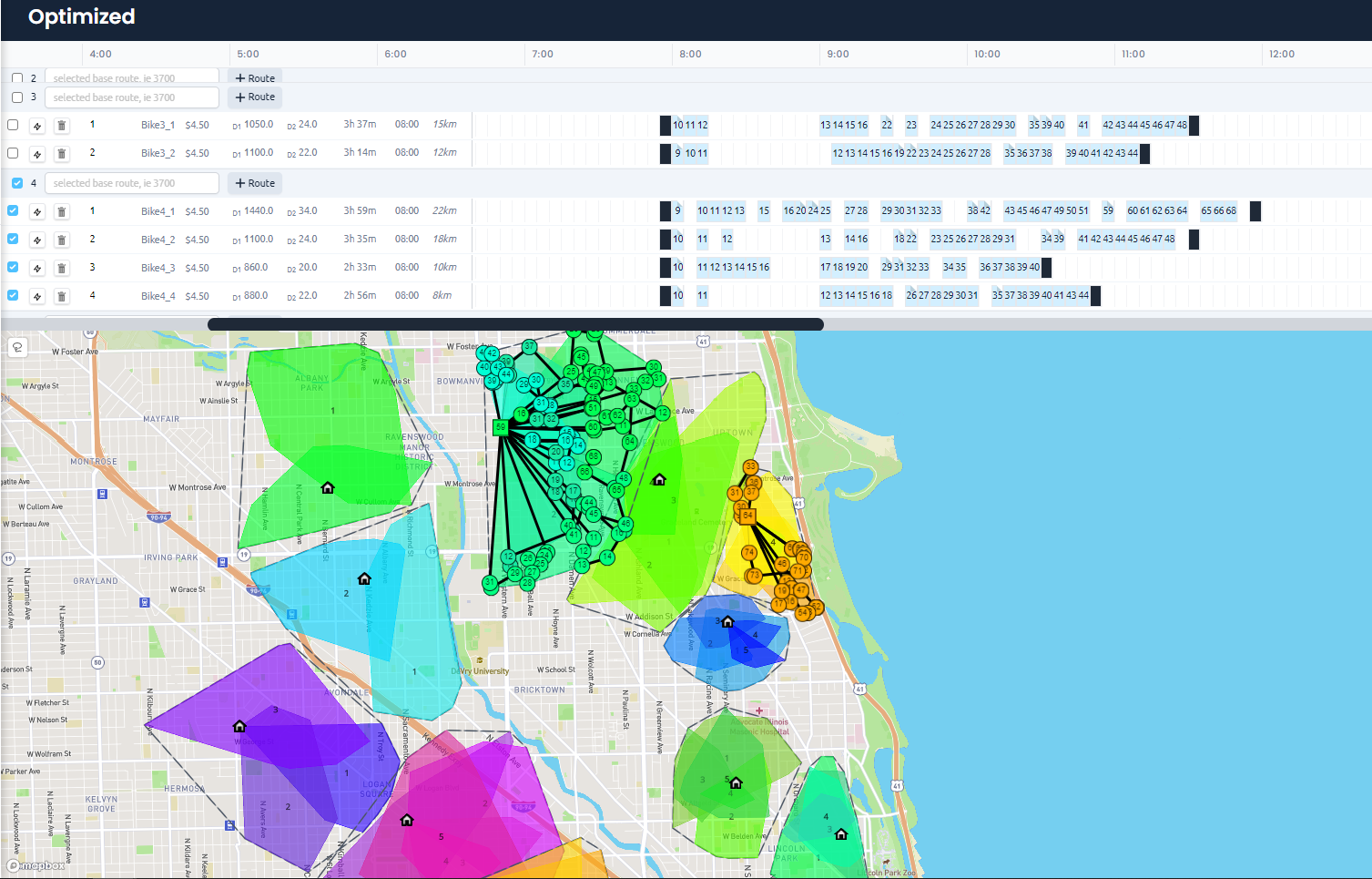Check the Bike3_2 row checkbox
1372x879 pixels.
click(x=13, y=153)
